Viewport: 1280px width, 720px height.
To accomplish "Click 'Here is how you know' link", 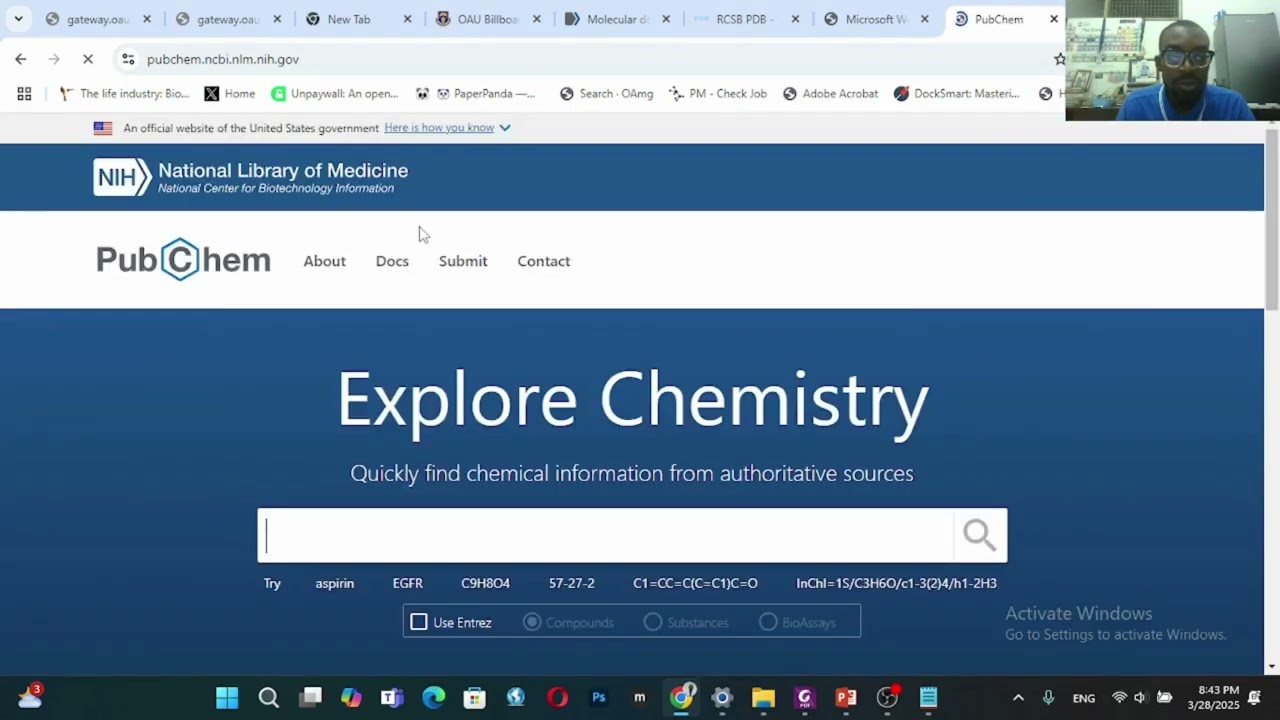I will pyautogui.click(x=439, y=127).
